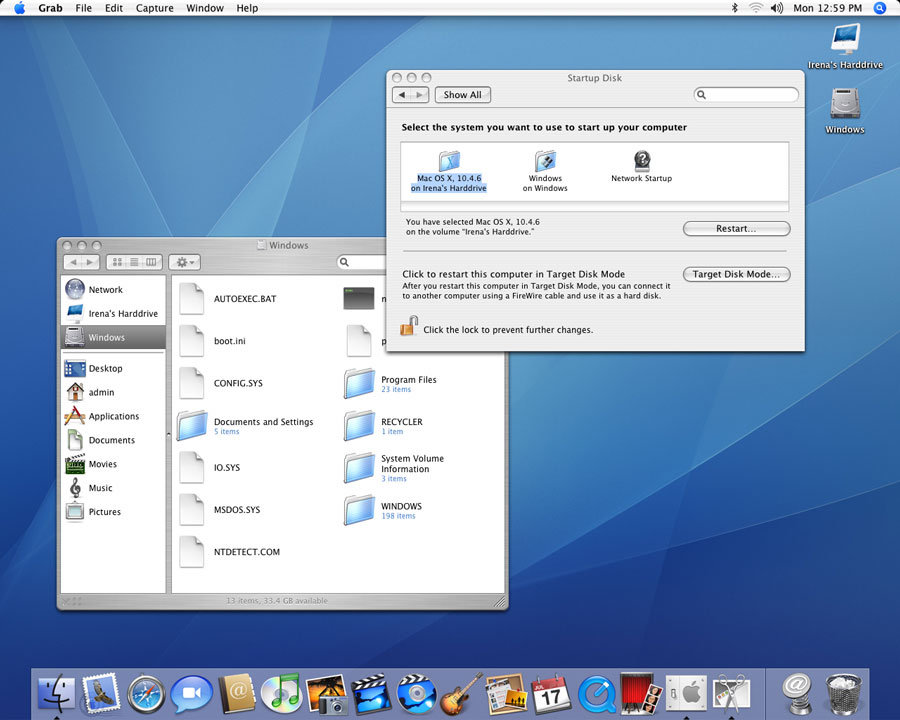Image resolution: width=900 pixels, height=720 pixels.
Task: Open admin home folder in sidebar
Action: (113, 392)
